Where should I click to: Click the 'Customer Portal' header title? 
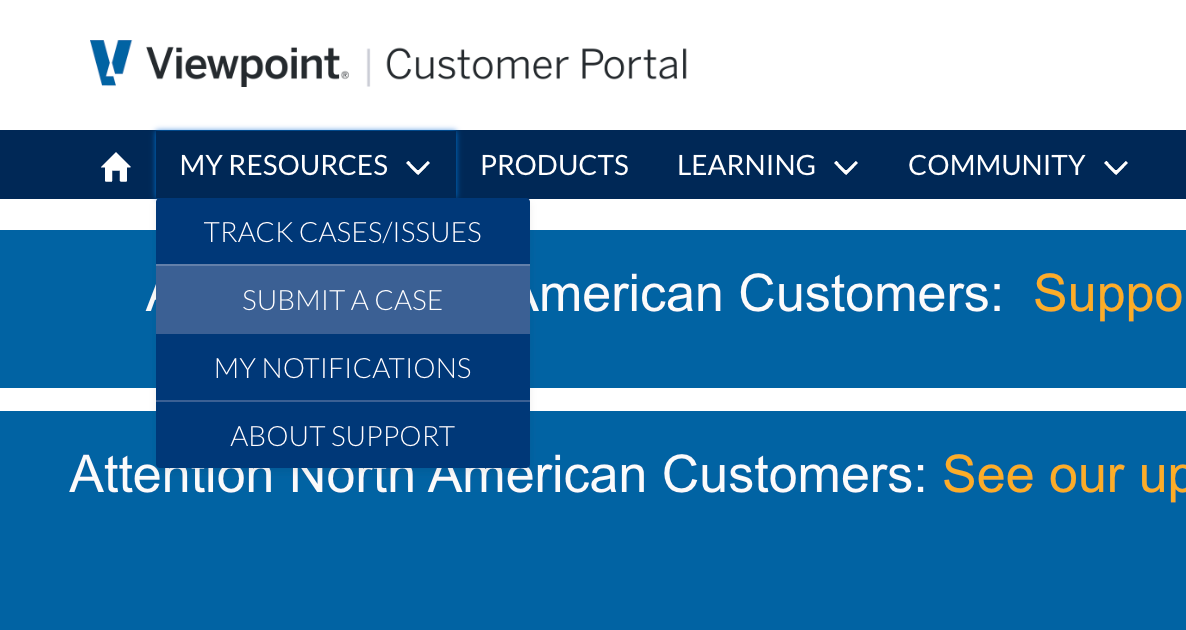click(536, 65)
